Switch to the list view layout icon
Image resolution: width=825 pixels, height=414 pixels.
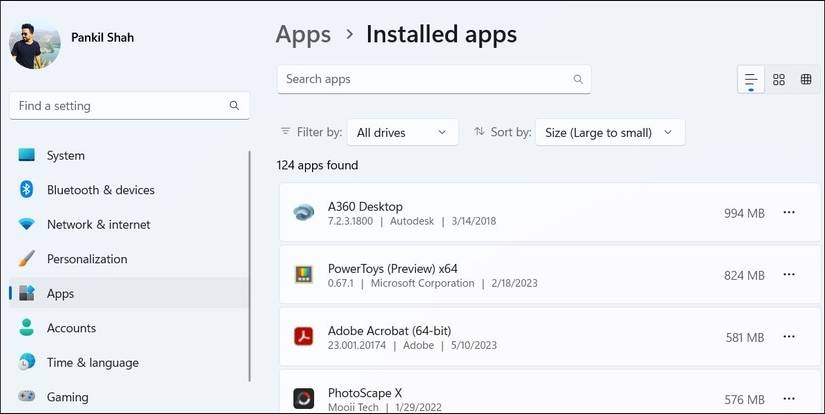[750, 80]
